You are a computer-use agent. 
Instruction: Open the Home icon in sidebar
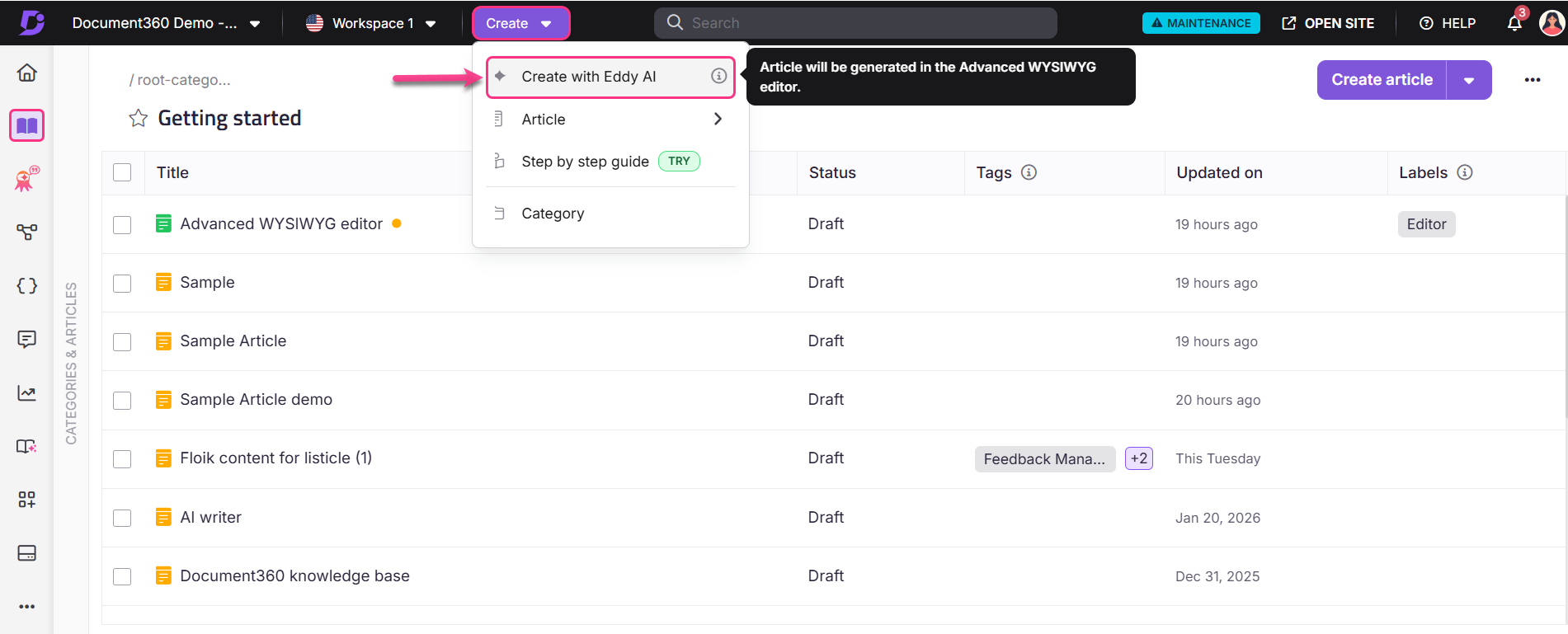[x=27, y=73]
